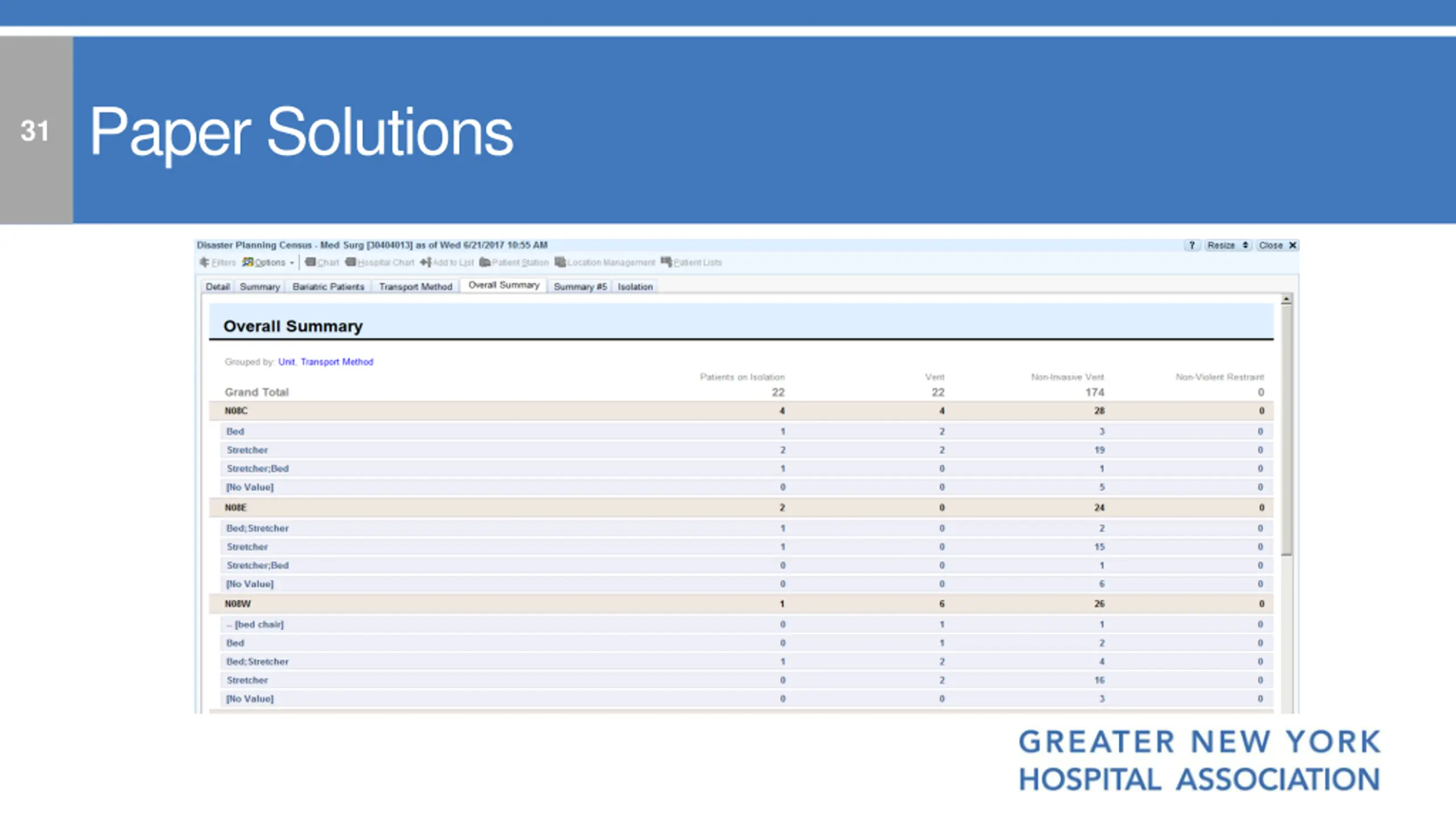Select [No Value] row under N08C
Screen dimensions: 1456x819
point(747,487)
